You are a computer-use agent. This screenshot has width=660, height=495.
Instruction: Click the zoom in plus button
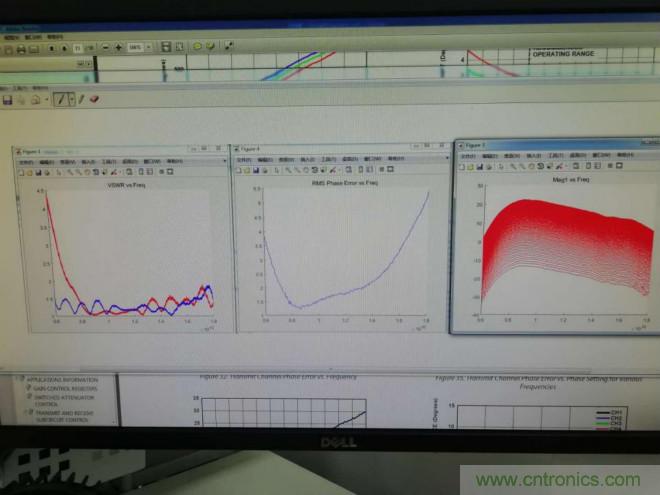118,48
